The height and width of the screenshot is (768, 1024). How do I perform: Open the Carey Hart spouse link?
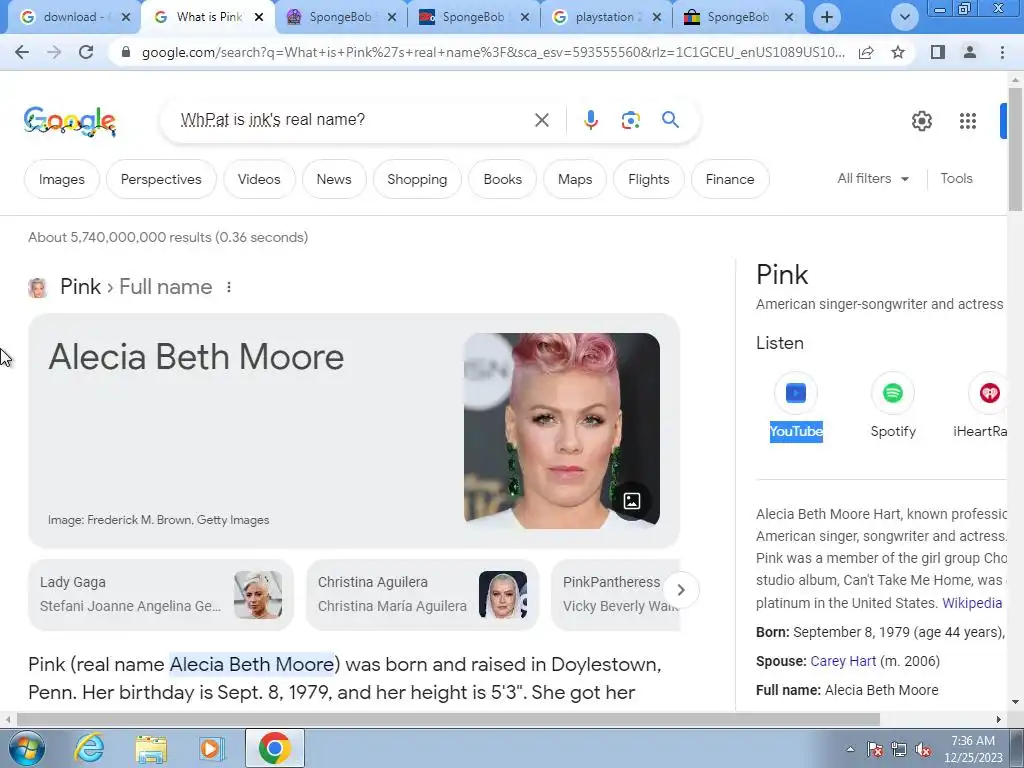[842, 661]
